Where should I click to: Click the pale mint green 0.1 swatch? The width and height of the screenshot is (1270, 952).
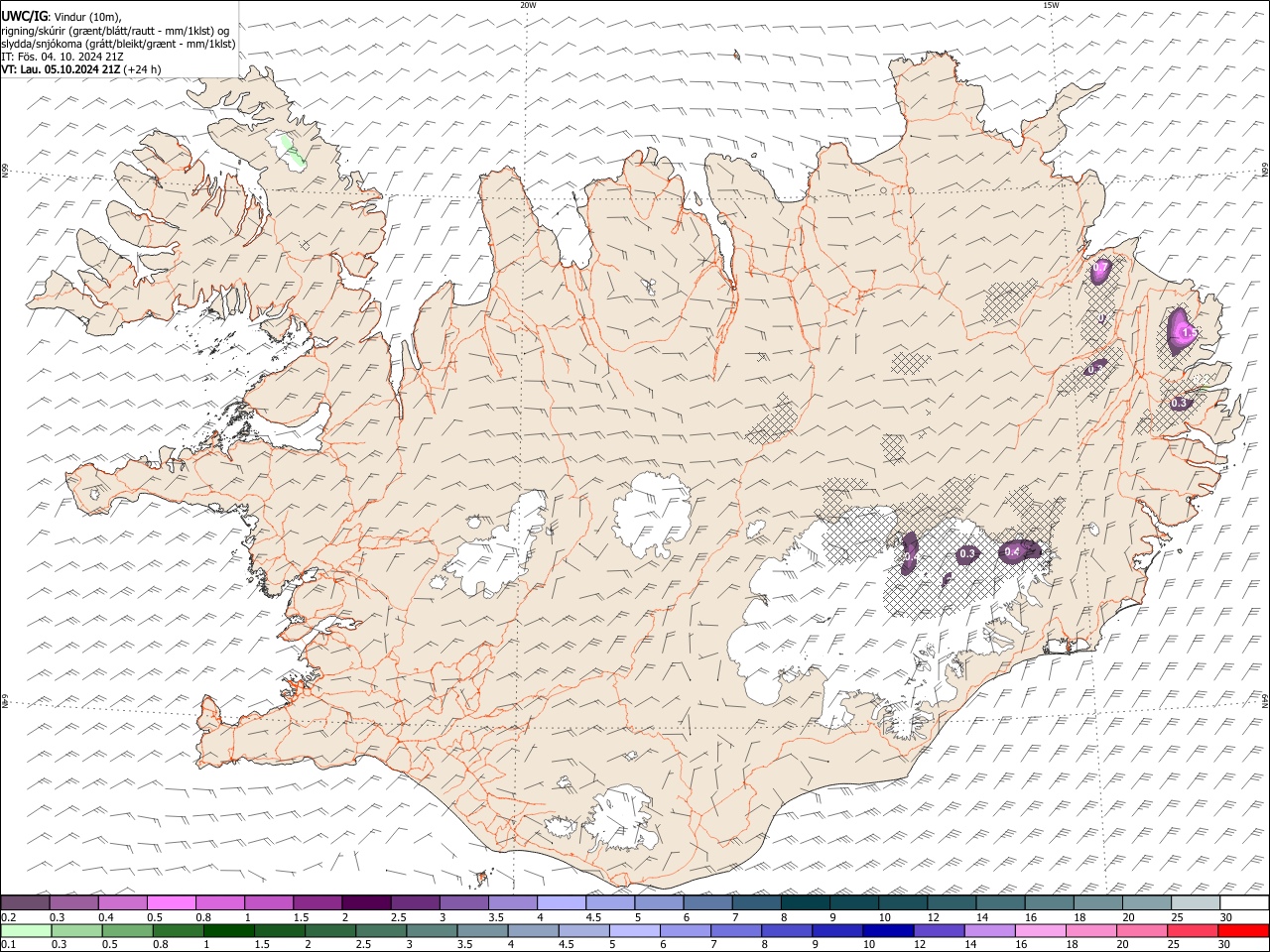point(26,930)
